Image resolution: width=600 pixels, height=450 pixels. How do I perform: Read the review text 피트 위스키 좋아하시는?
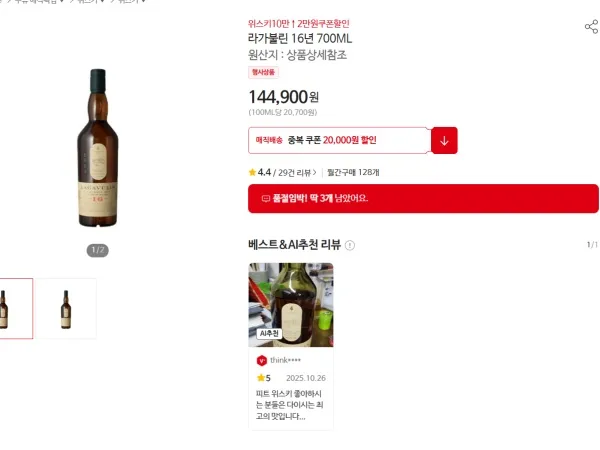point(290,405)
